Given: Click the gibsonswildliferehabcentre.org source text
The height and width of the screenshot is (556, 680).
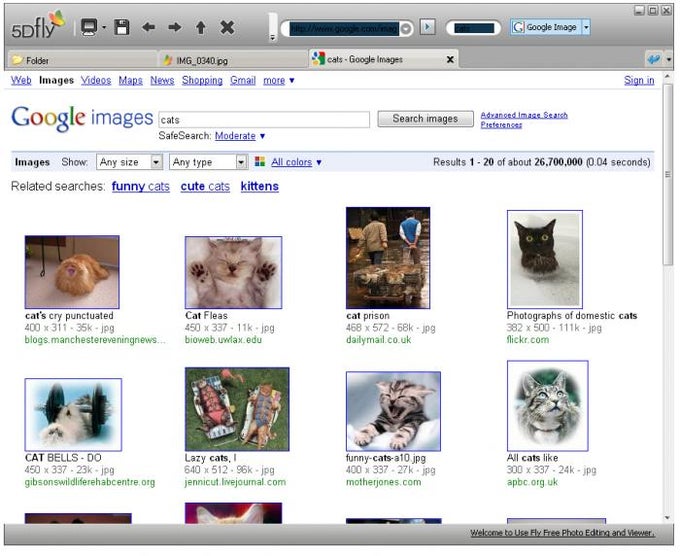Looking at the screenshot, I should click(x=90, y=482).
